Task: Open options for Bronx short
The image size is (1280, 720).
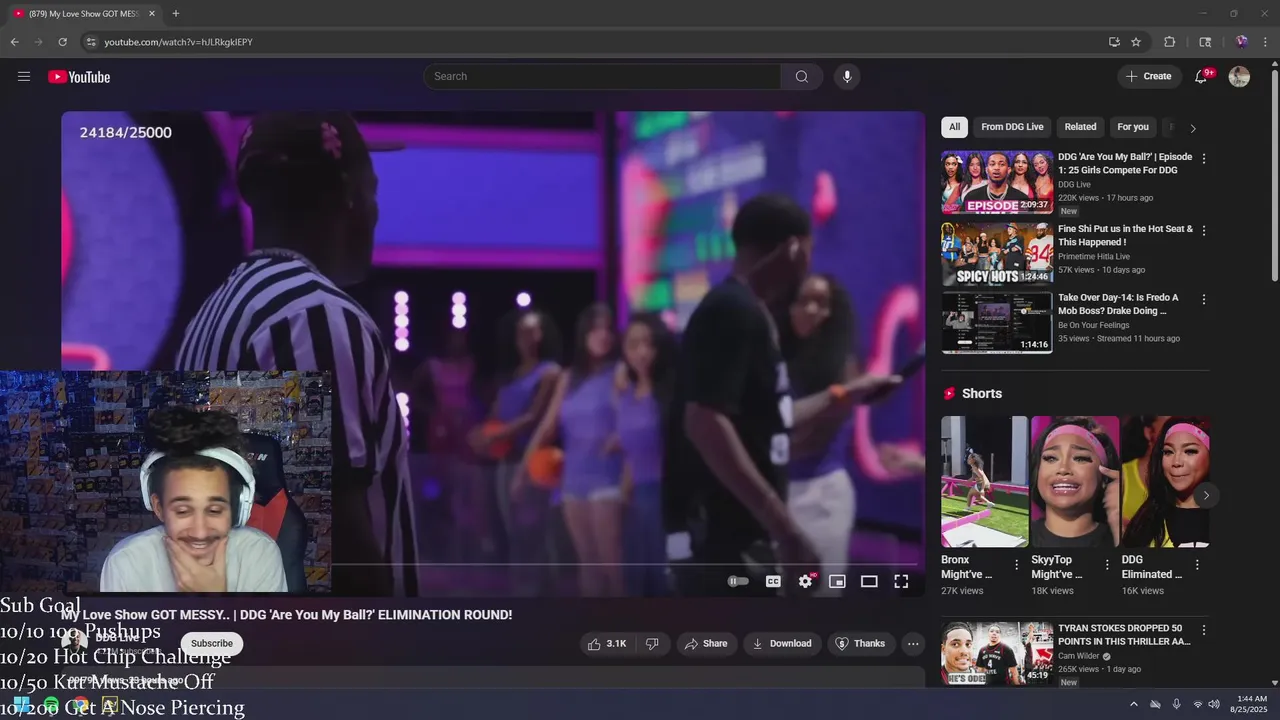Action: [x=1017, y=565]
